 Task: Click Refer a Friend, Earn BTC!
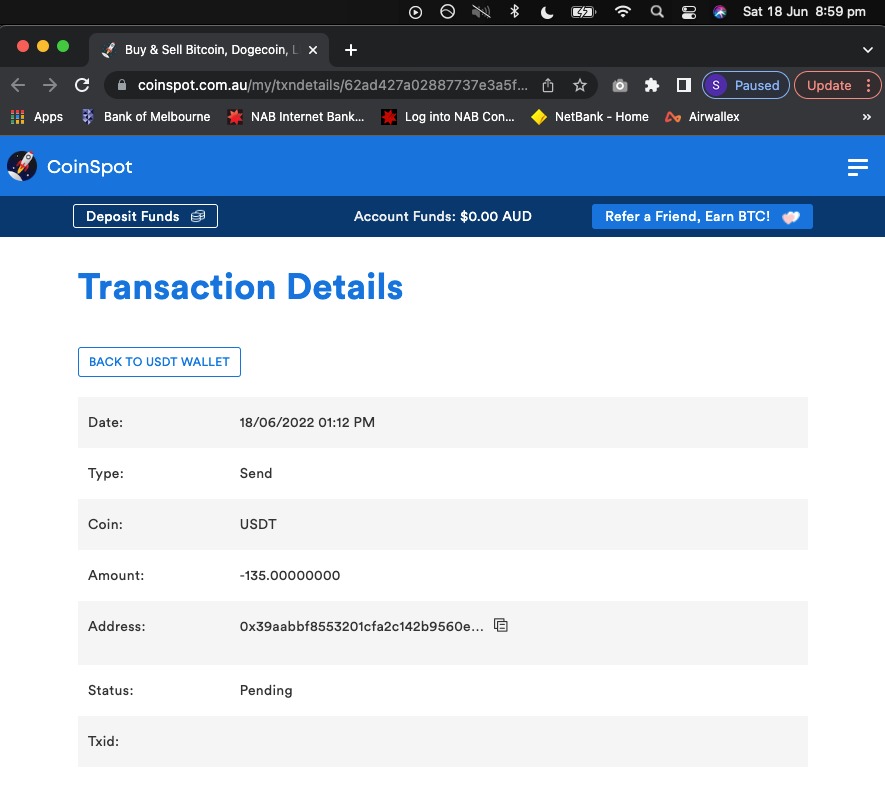(x=702, y=216)
